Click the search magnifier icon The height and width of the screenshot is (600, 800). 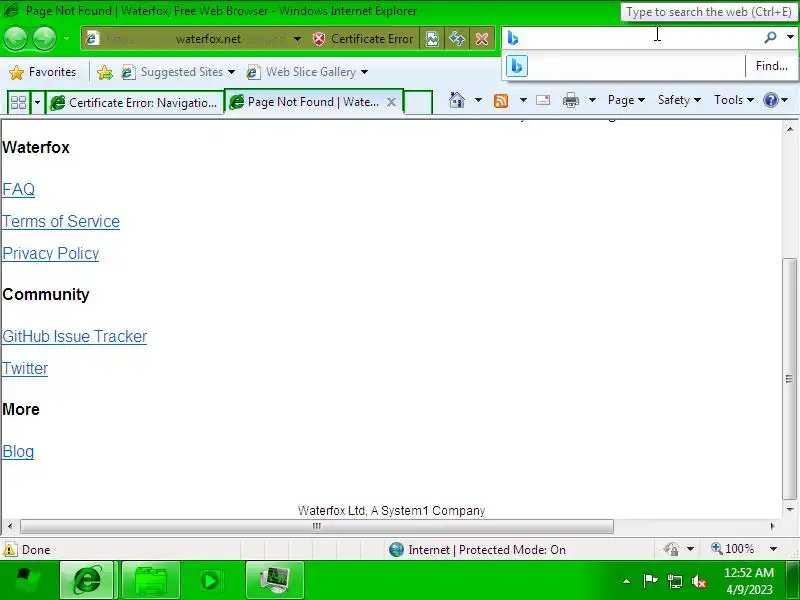(x=770, y=37)
